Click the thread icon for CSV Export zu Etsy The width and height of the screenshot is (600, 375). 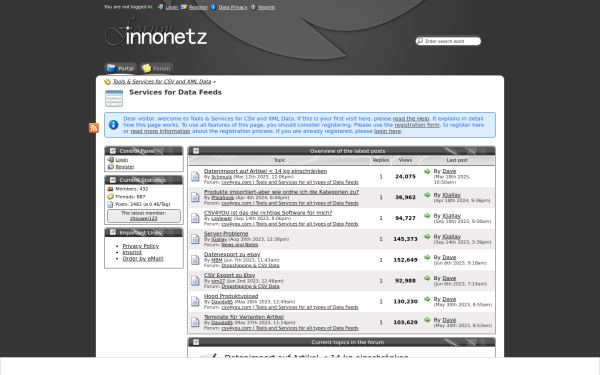pyautogui.click(x=195, y=280)
